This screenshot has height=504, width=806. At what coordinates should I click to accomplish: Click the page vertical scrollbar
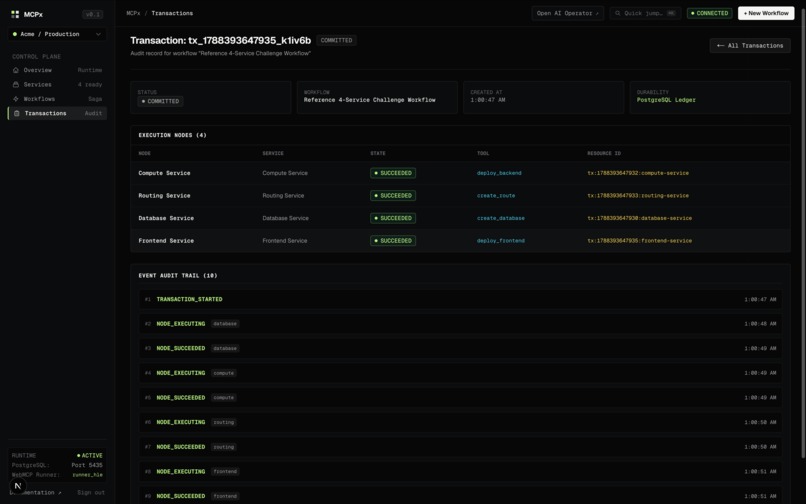[x=803, y=234]
